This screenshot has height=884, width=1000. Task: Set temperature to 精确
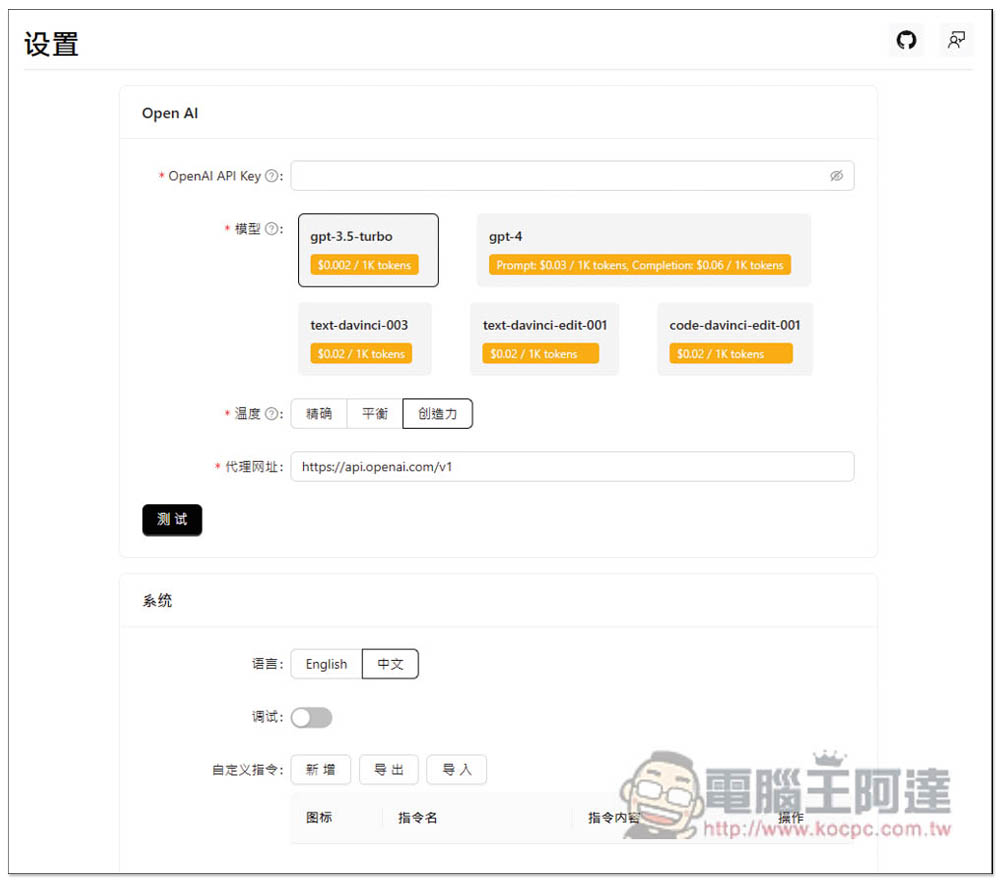point(319,414)
